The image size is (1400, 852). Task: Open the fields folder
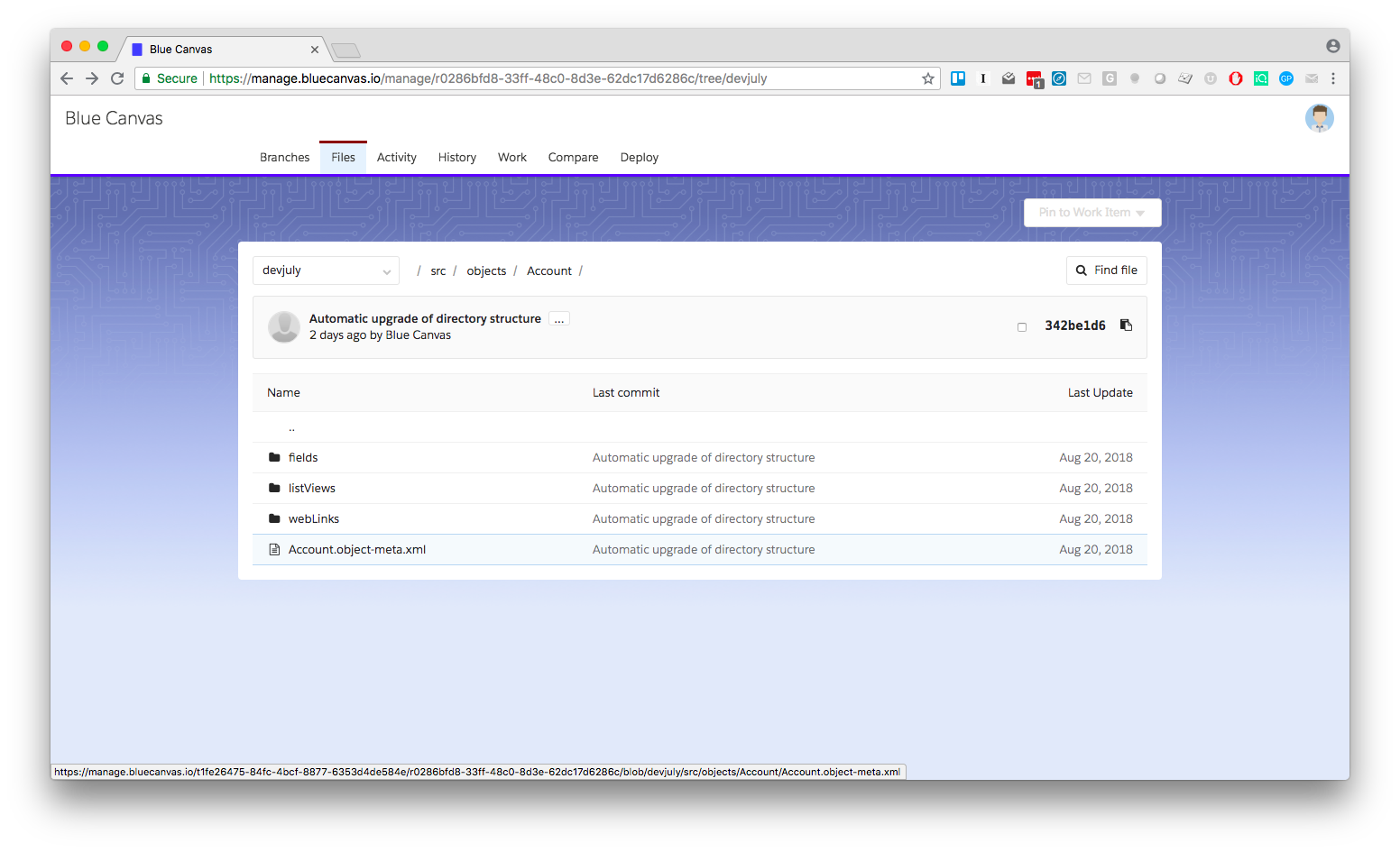click(303, 458)
